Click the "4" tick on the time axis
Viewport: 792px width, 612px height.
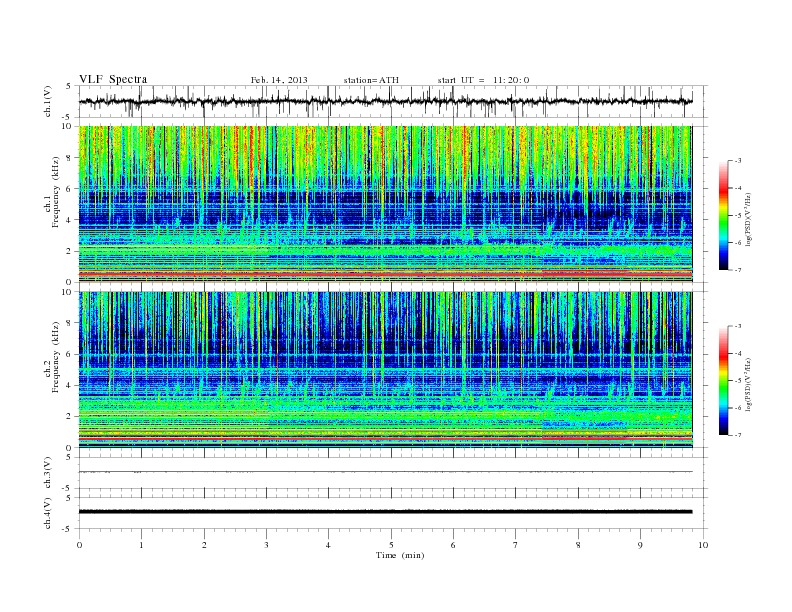coord(328,545)
